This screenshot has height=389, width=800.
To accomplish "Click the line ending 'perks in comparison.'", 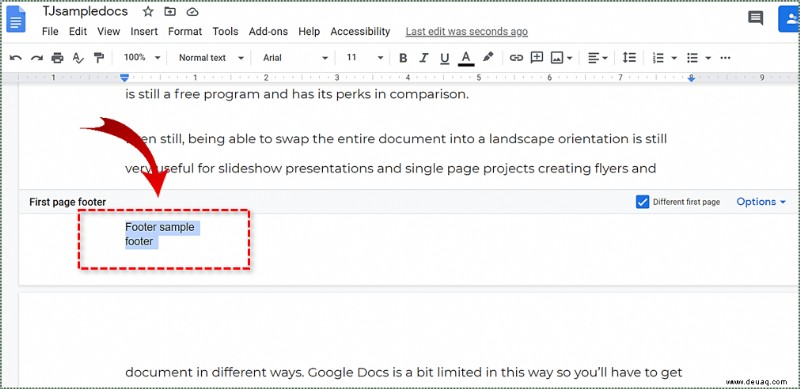I will (297, 94).
